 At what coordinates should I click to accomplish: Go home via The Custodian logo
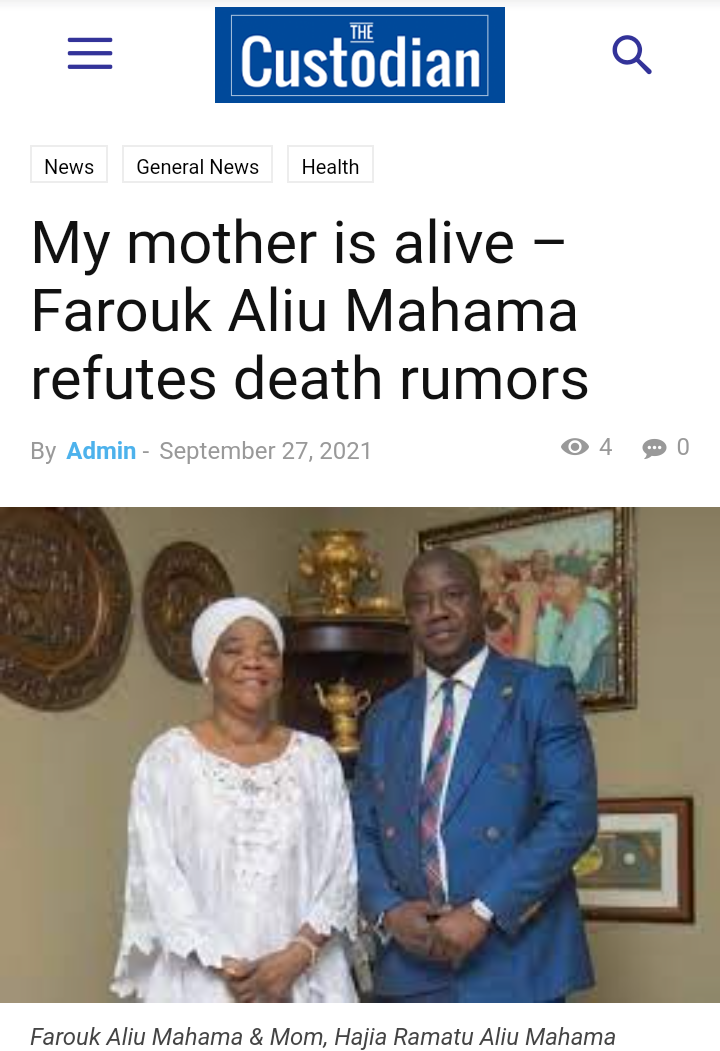[360, 55]
